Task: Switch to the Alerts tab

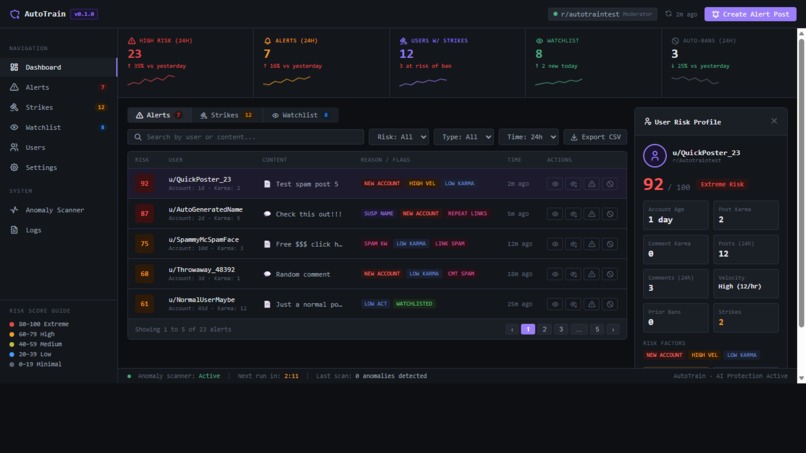Action: coord(159,115)
